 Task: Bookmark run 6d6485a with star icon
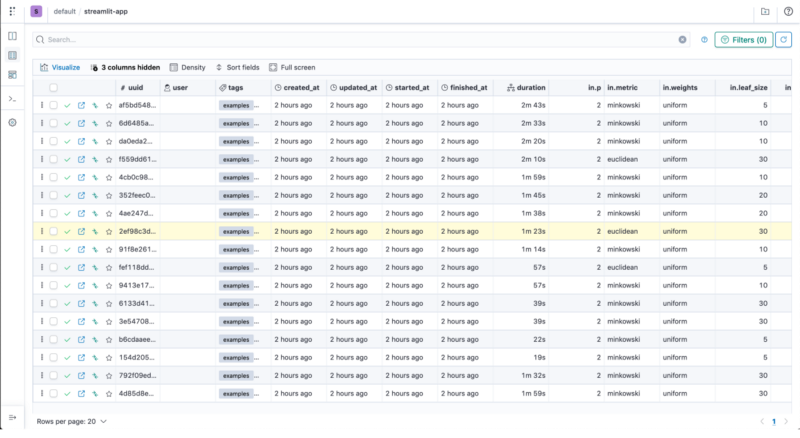pos(109,124)
